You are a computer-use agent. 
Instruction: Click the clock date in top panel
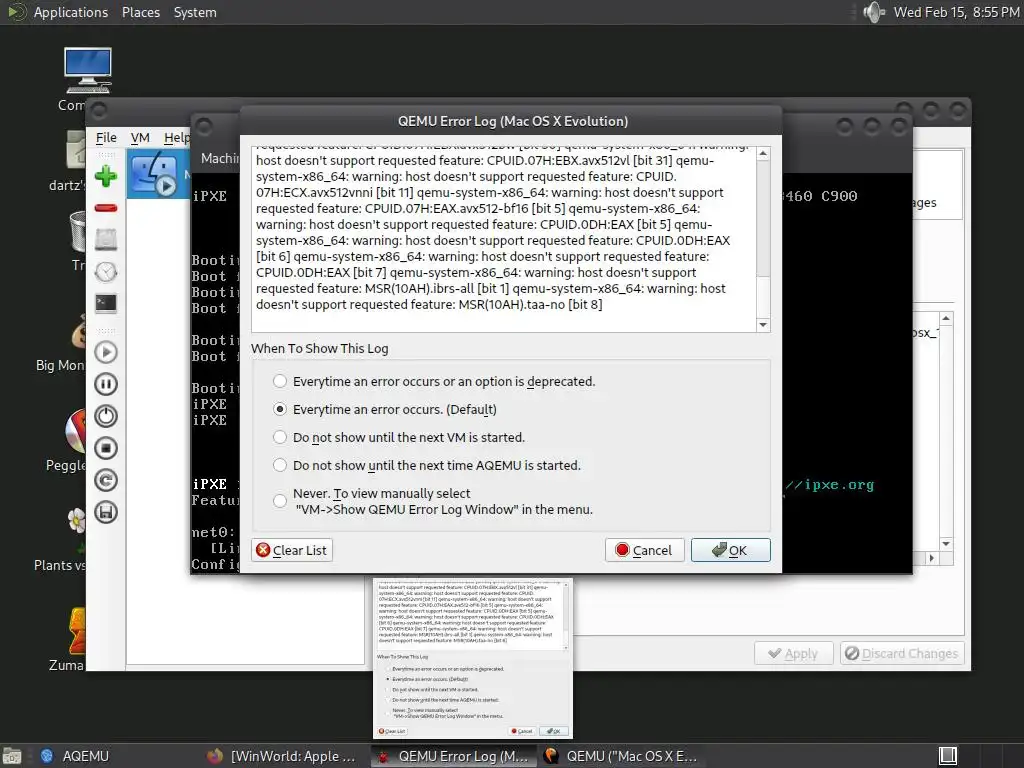pos(956,12)
